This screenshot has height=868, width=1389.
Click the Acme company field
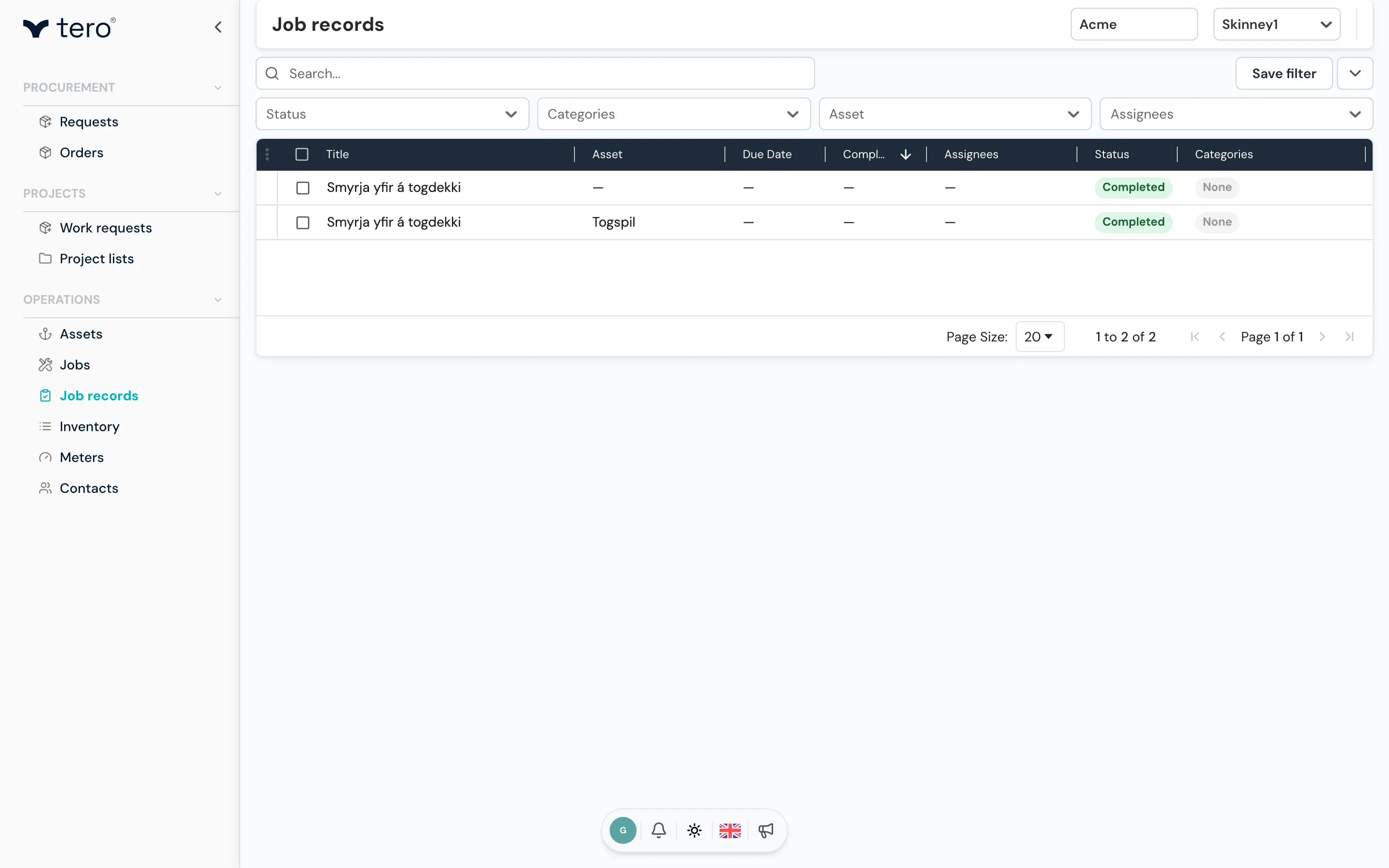click(x=1134, y=24)
